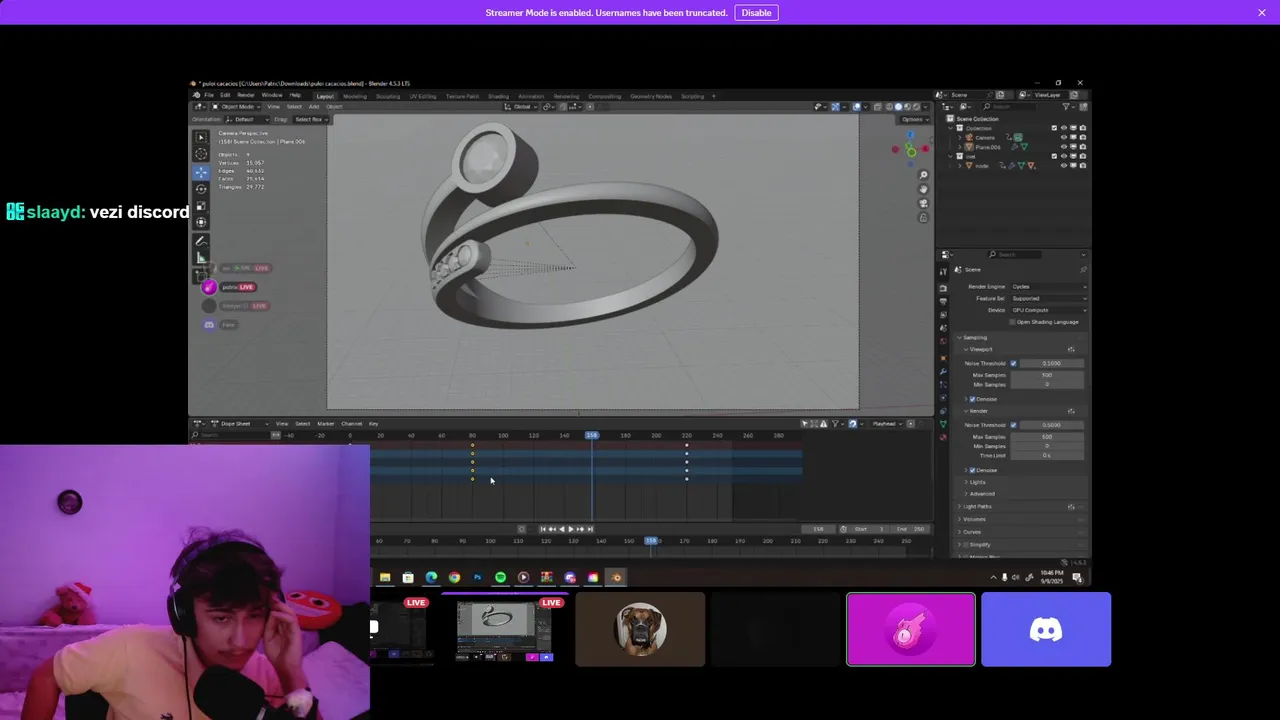Click Blender icon in Windows taskbar
The height and width of the screenshot is (720, 1280).
tap(616, 577)
